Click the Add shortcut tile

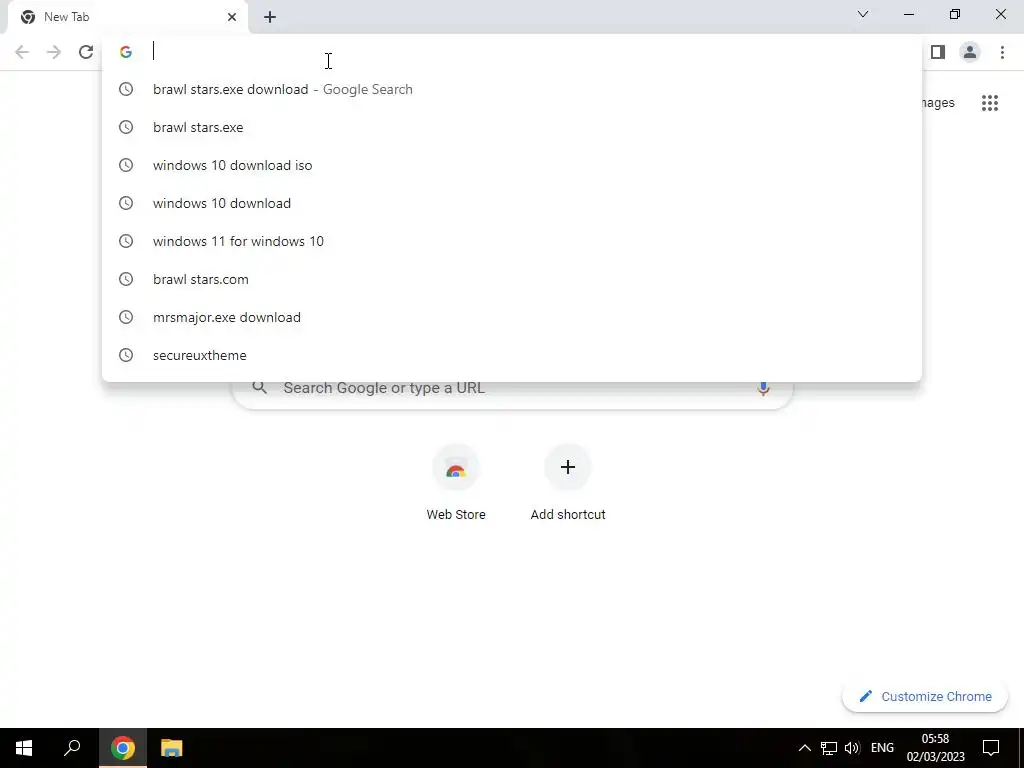click(568, 483)
